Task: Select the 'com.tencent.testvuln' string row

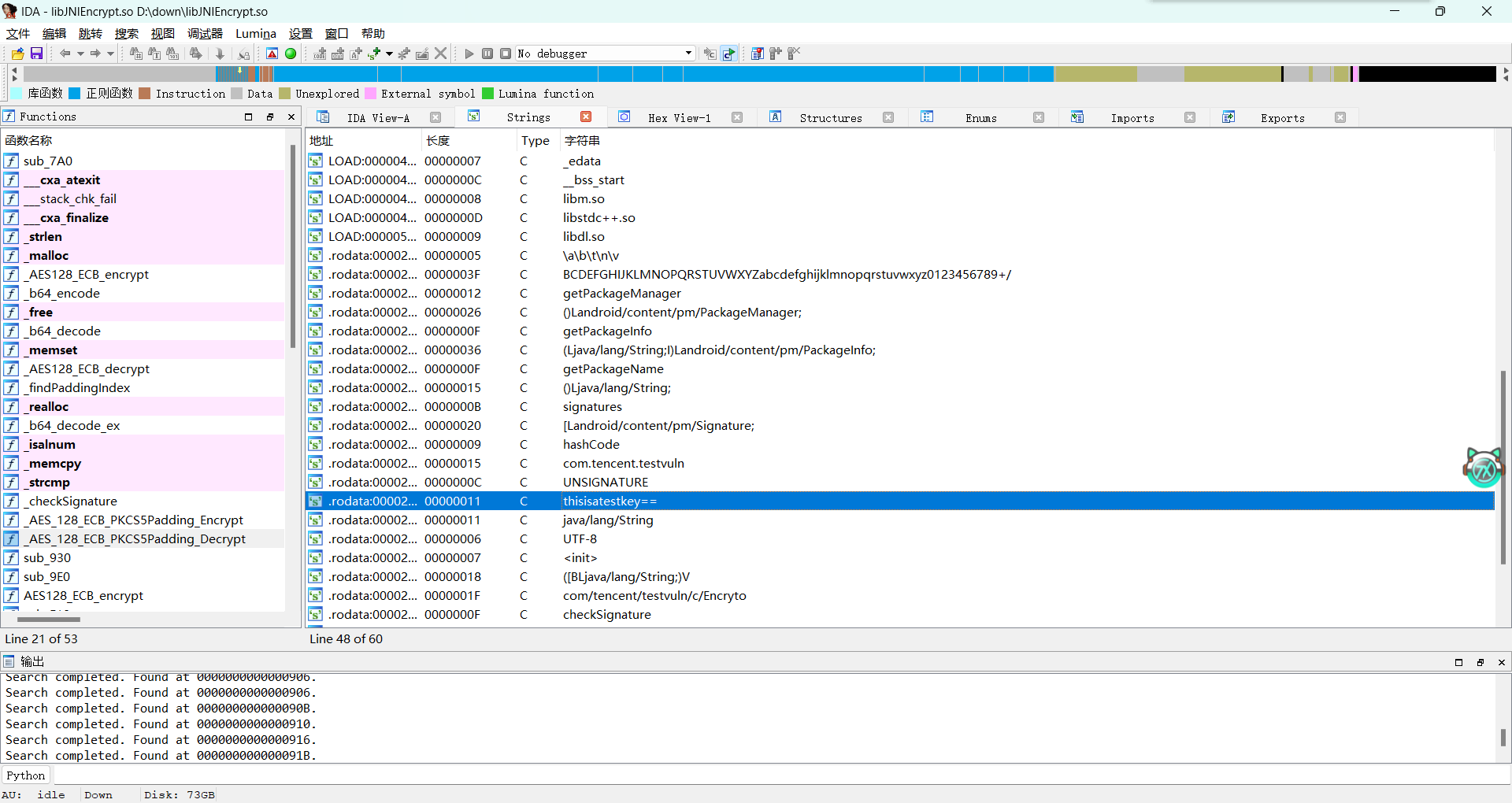Action: click(x=899, y=464)
